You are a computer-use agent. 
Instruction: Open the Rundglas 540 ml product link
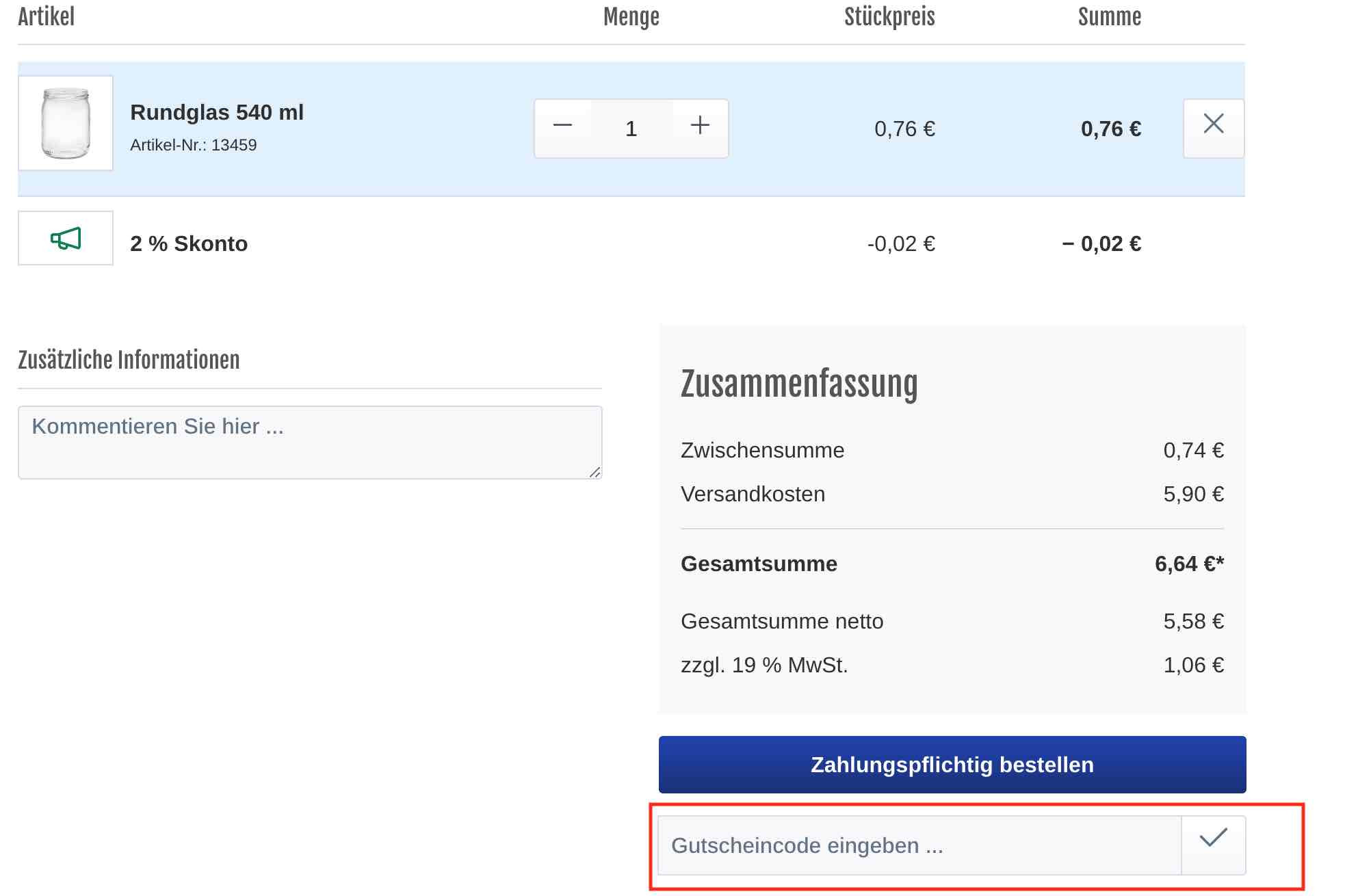coord(216,112)
